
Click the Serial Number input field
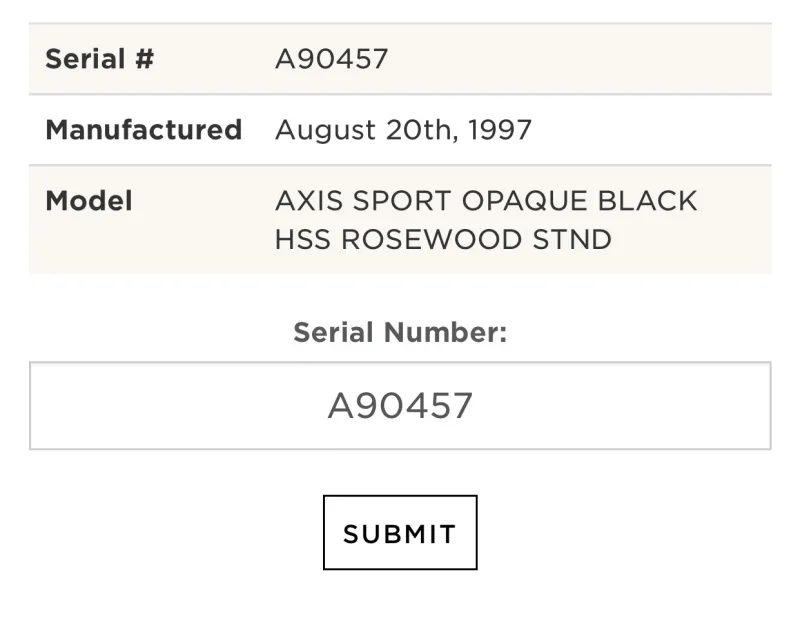tap(400, 406)
